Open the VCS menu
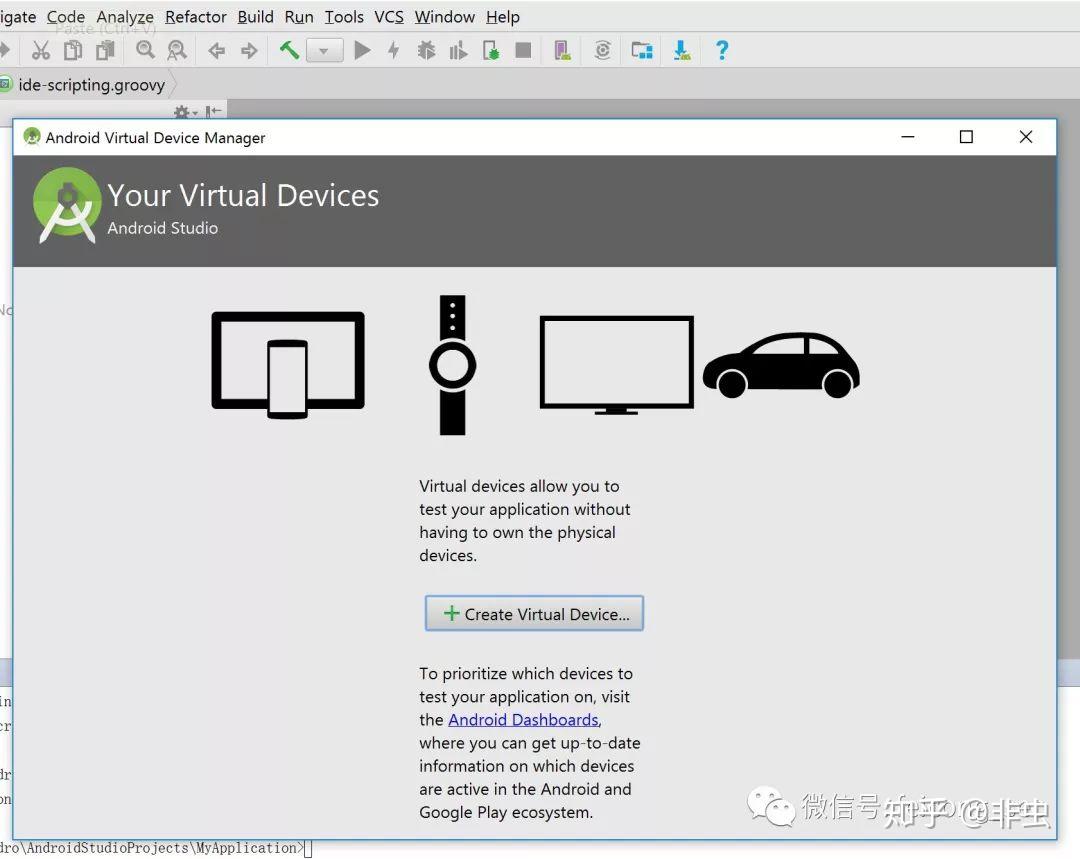1080x859 pixels. 389,17
